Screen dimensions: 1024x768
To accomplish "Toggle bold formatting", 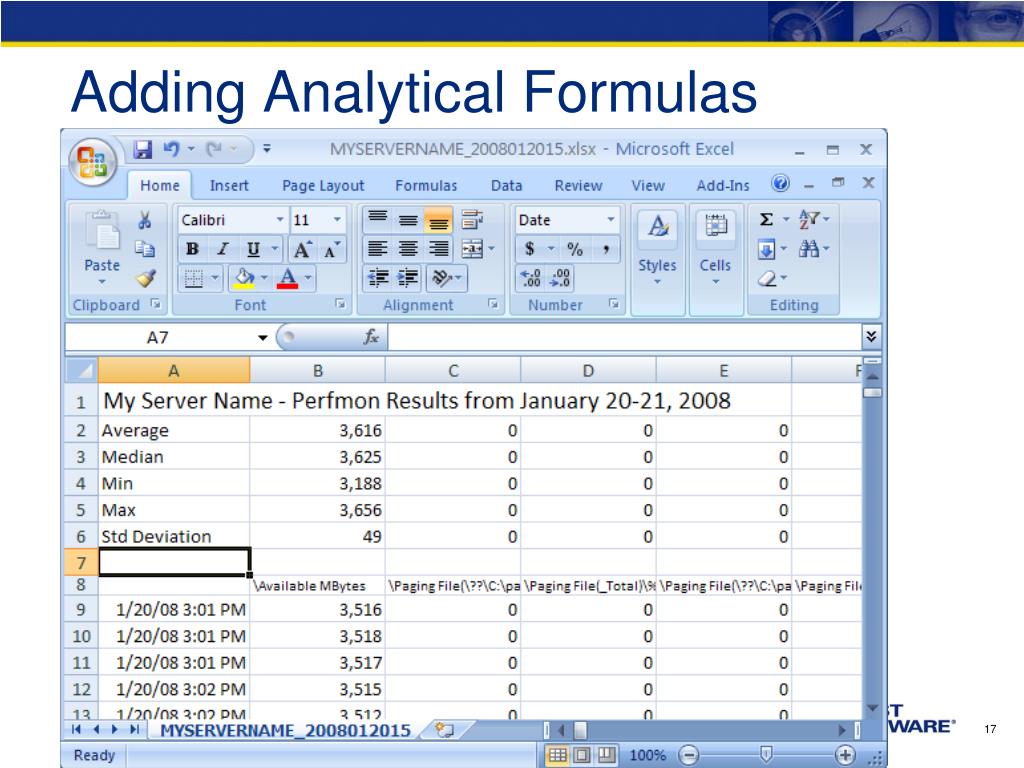I will 192,249.
